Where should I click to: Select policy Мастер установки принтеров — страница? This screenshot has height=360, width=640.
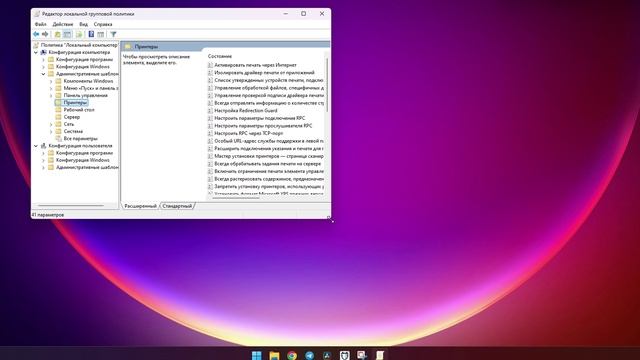coord(269,156)
